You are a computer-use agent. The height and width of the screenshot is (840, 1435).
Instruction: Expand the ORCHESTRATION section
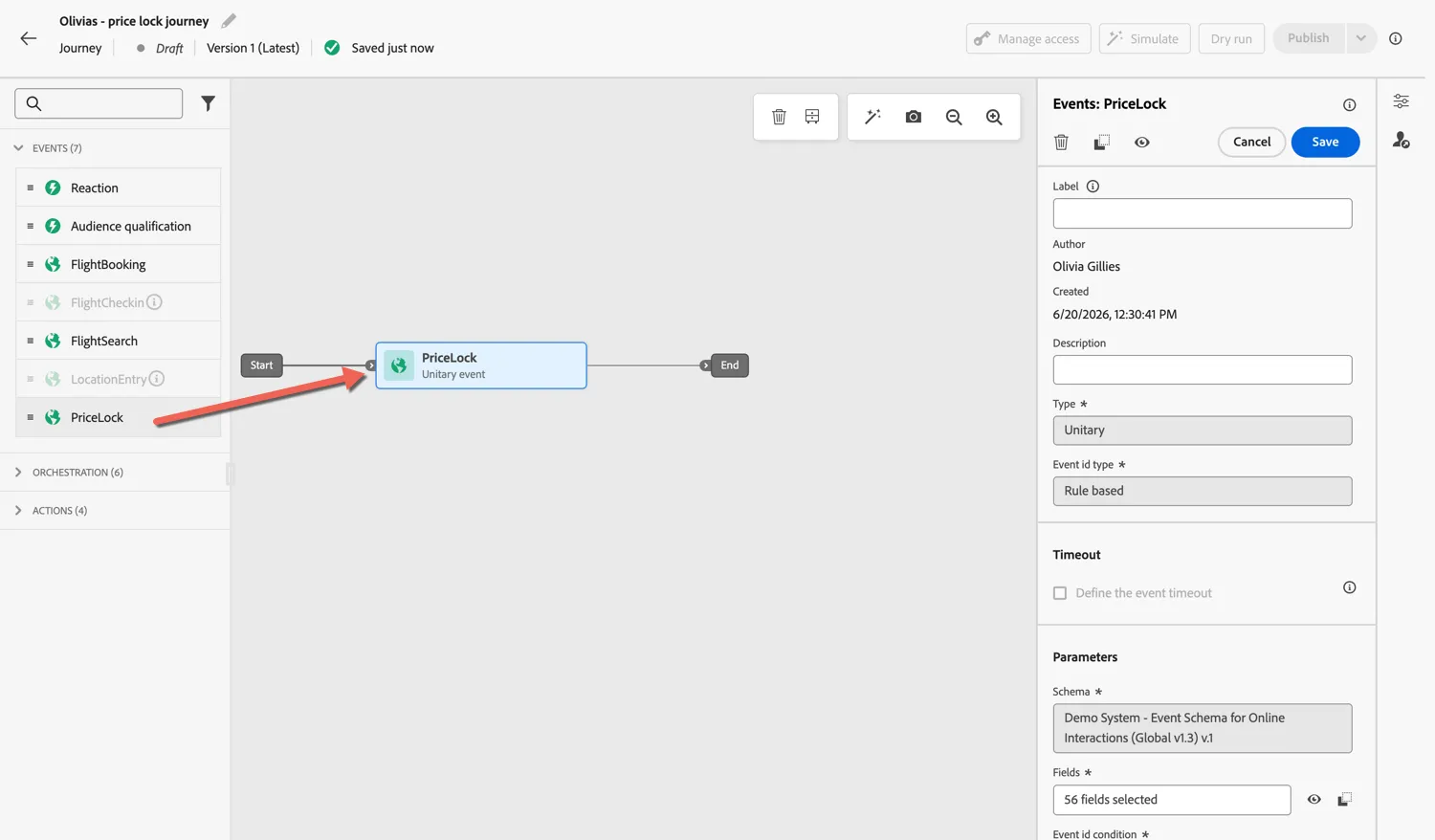coord(18,473)
